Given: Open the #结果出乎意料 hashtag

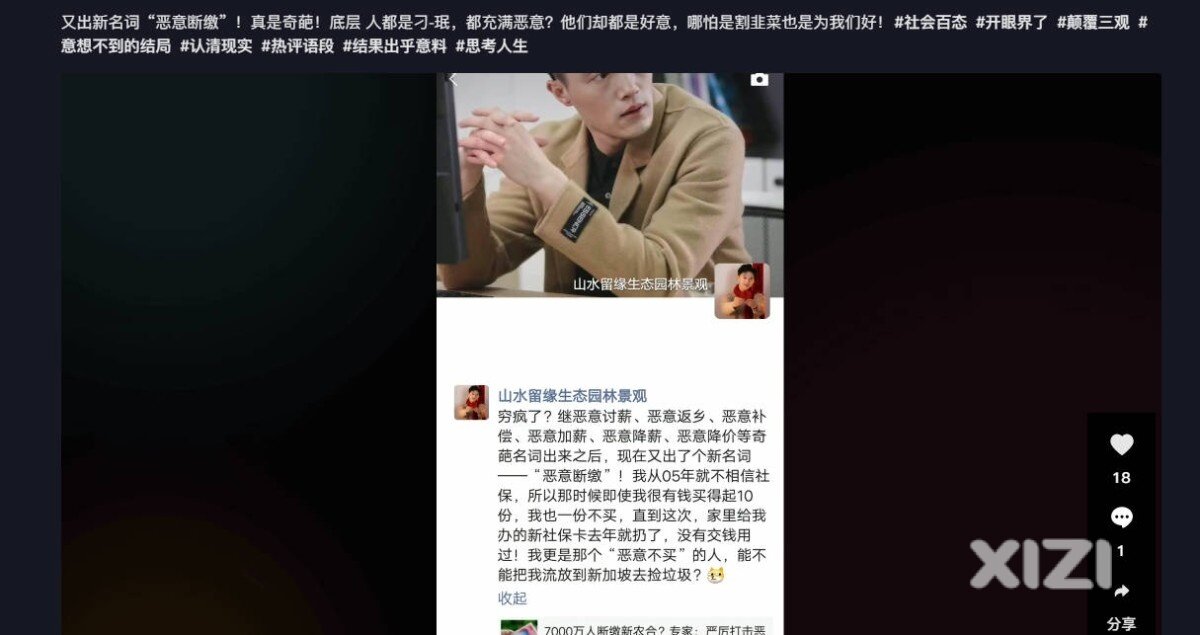Looking at the screenshot, I should [x=394, y=46].
